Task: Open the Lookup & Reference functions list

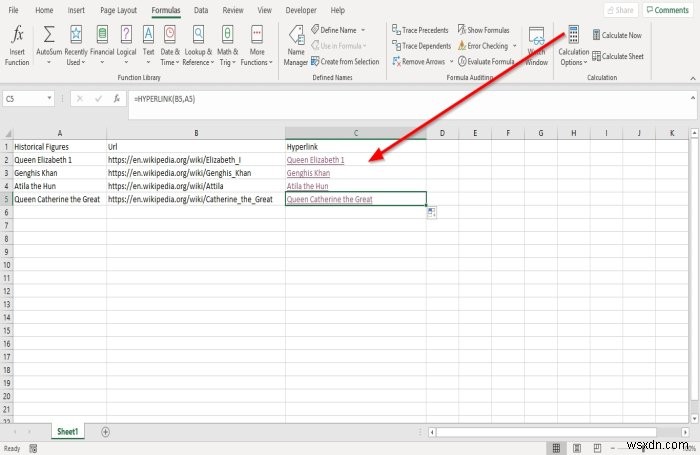Action: pyautogui.click(x=198, y=46)
